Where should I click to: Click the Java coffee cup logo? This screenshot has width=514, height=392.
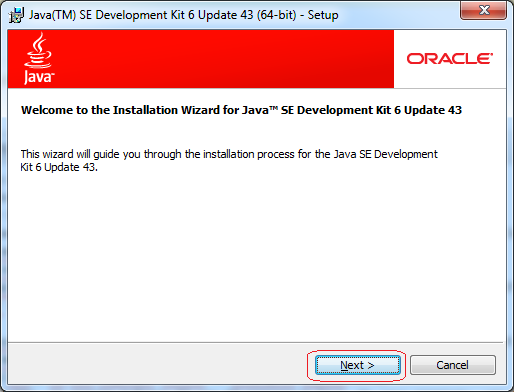point(39,58)
